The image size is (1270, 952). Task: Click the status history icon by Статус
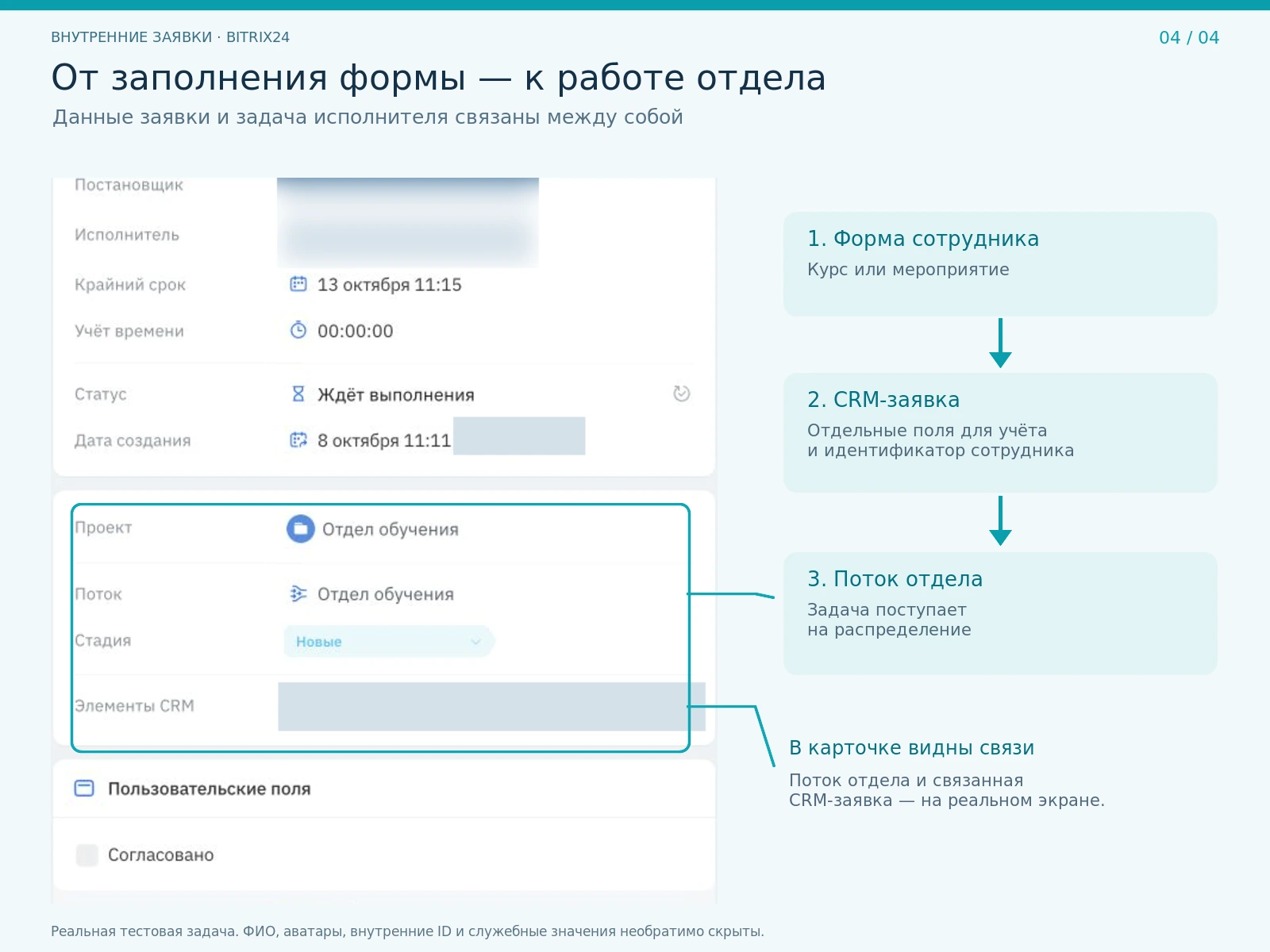coord(681,393)
